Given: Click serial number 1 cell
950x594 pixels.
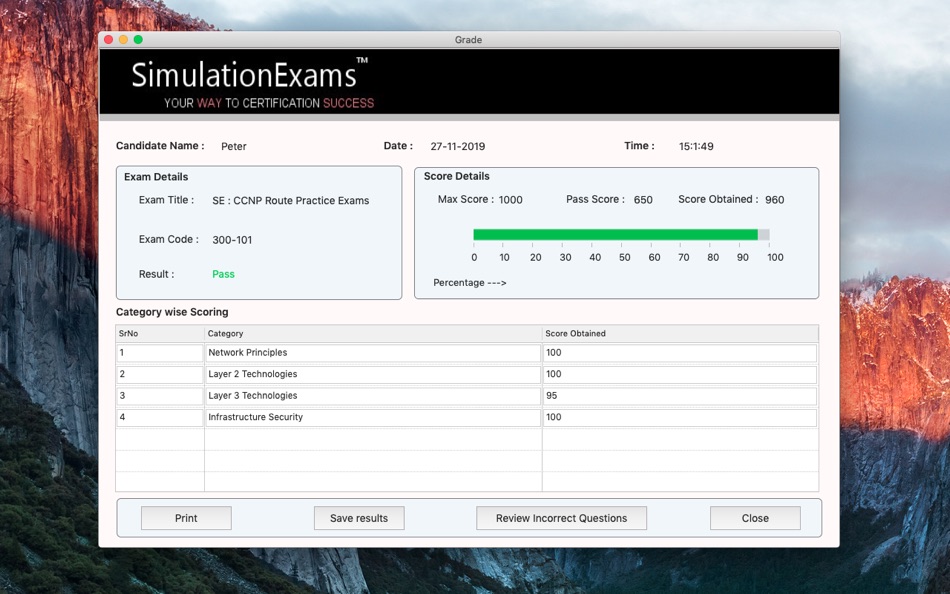Looking at the screenshot, I should (x=160, y=353).
